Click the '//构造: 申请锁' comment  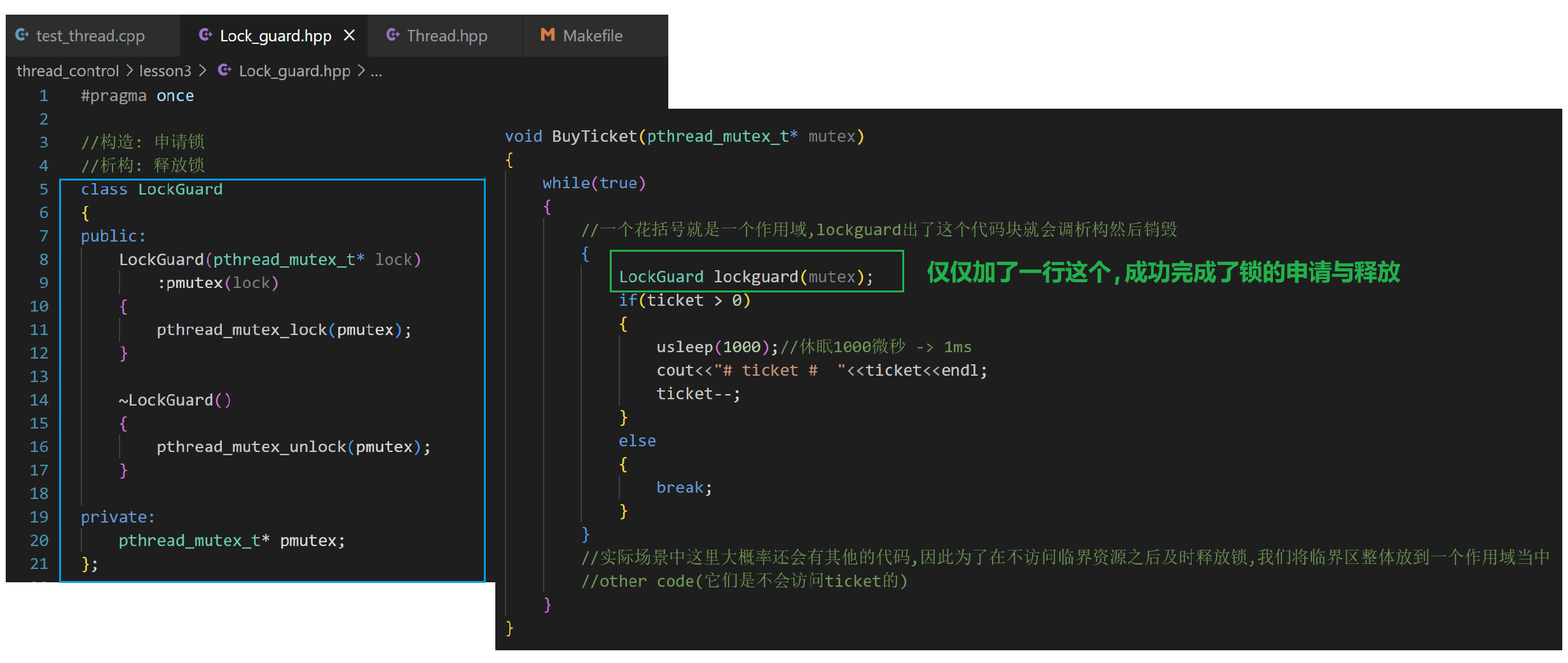143,142
